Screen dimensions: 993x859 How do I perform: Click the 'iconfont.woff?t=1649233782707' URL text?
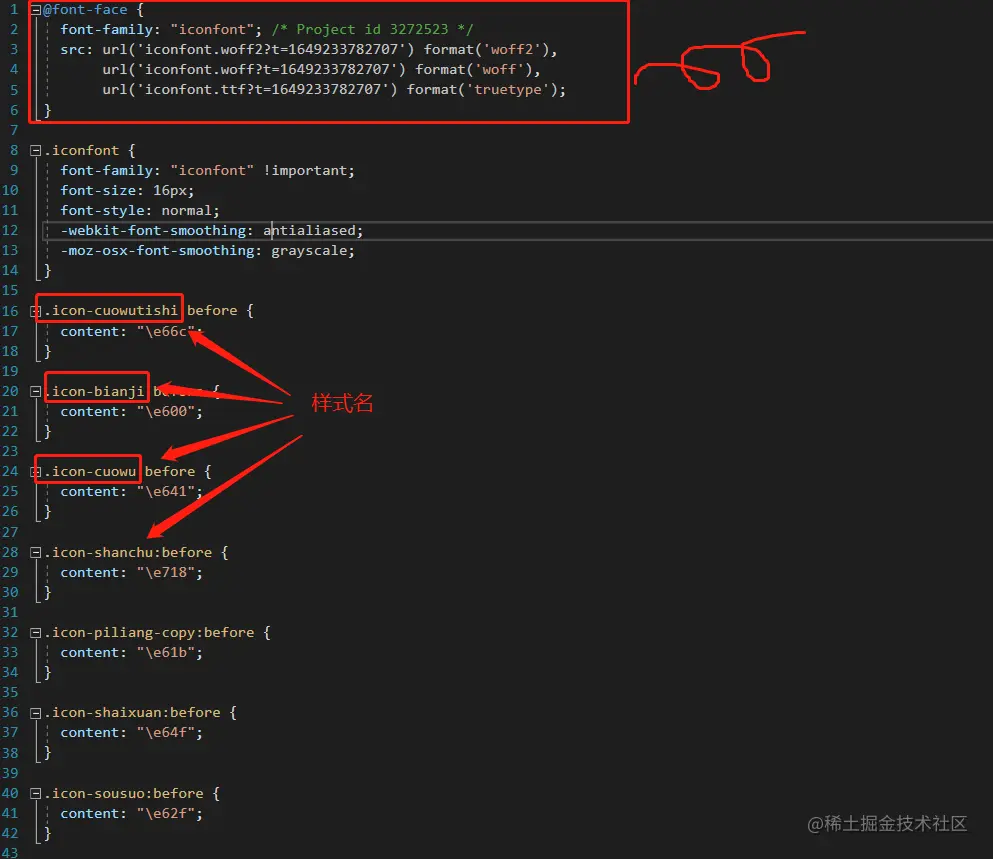267,70
